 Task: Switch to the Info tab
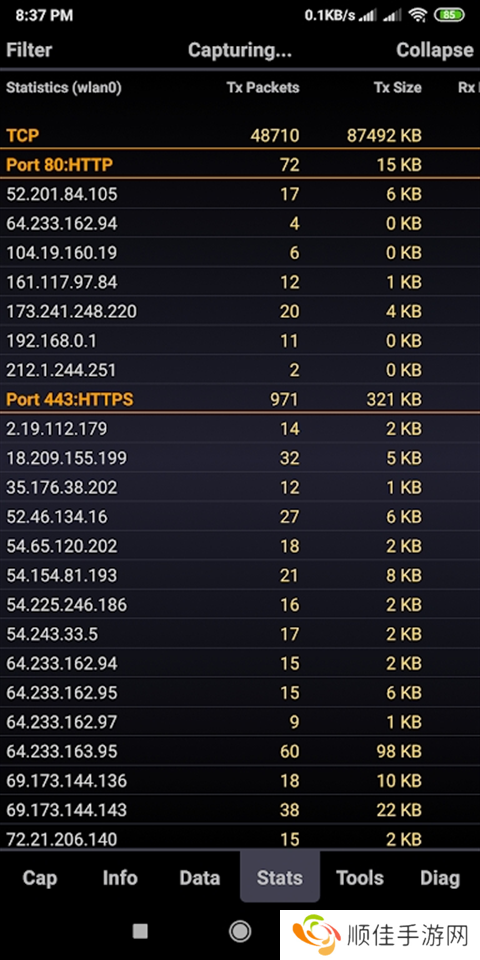pos(120,878)
